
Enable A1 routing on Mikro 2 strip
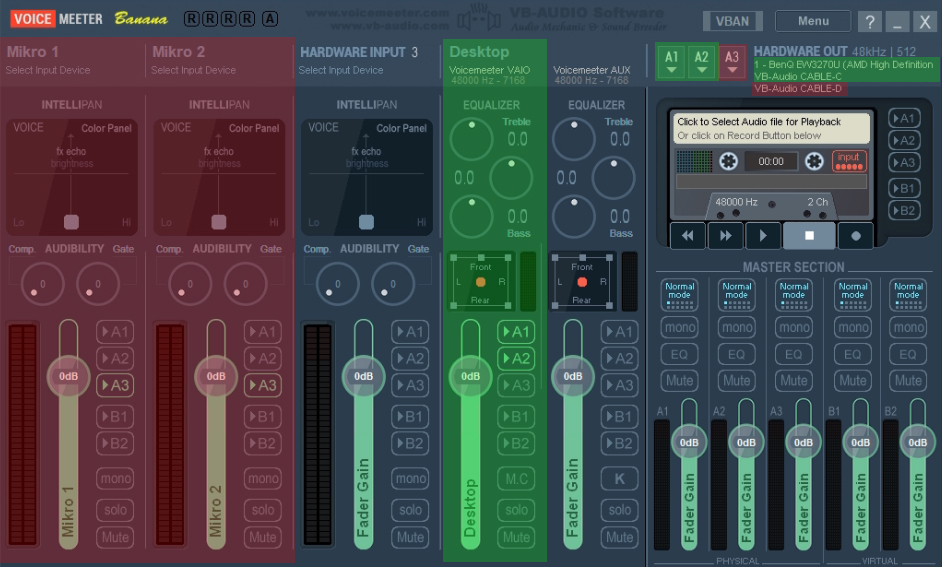click(x=263, y=332)
